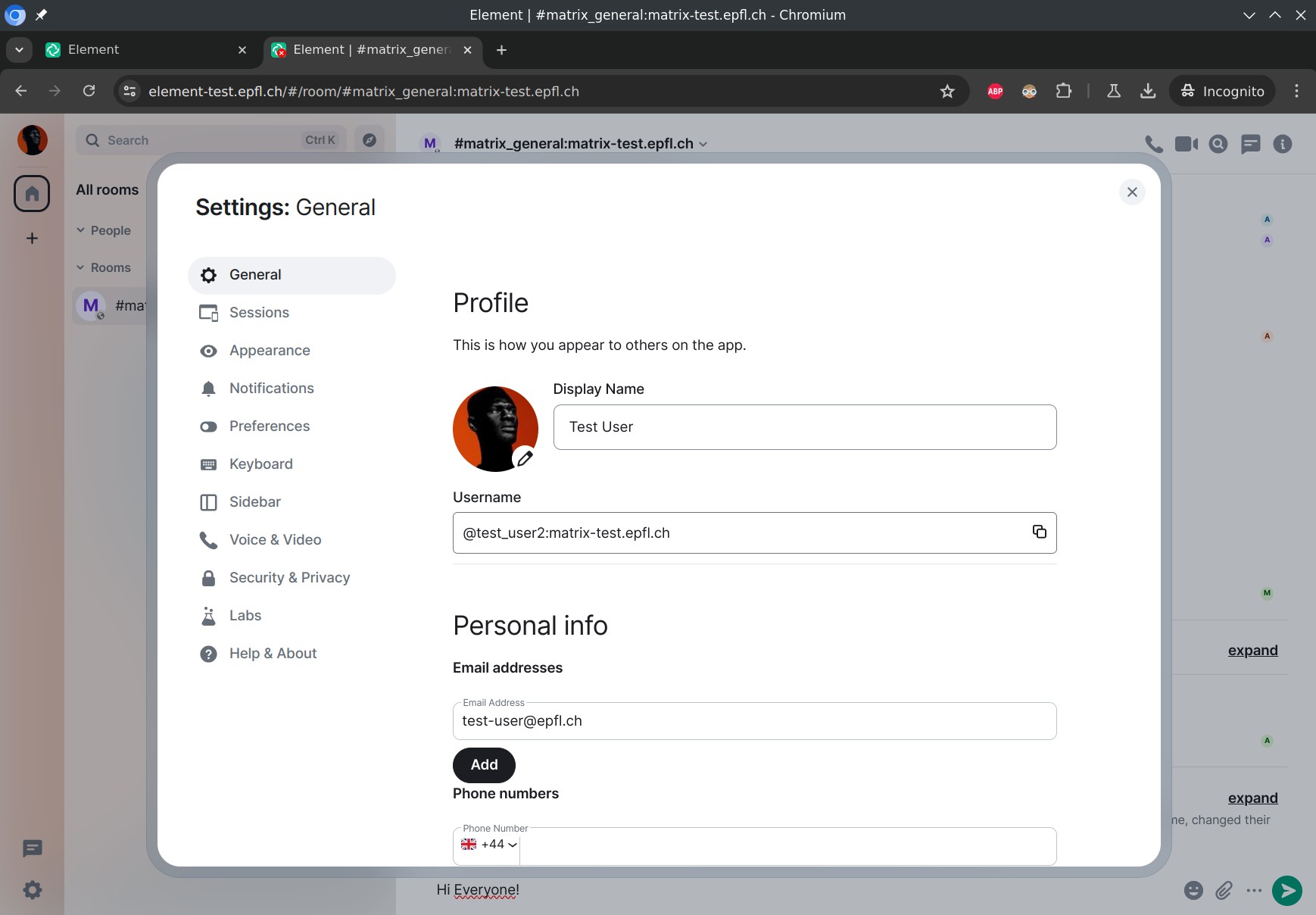Click the avatar edit pencil icon
Image resolution: width=1316 pixels, height=915 pixels.
[524, 457]
